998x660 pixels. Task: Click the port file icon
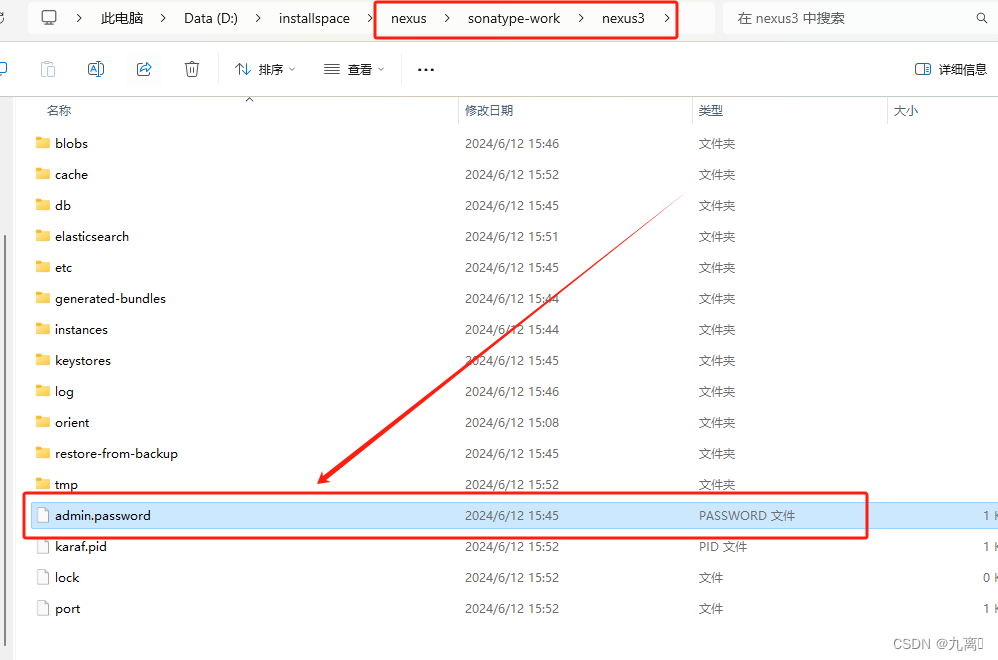coord(43,608)
